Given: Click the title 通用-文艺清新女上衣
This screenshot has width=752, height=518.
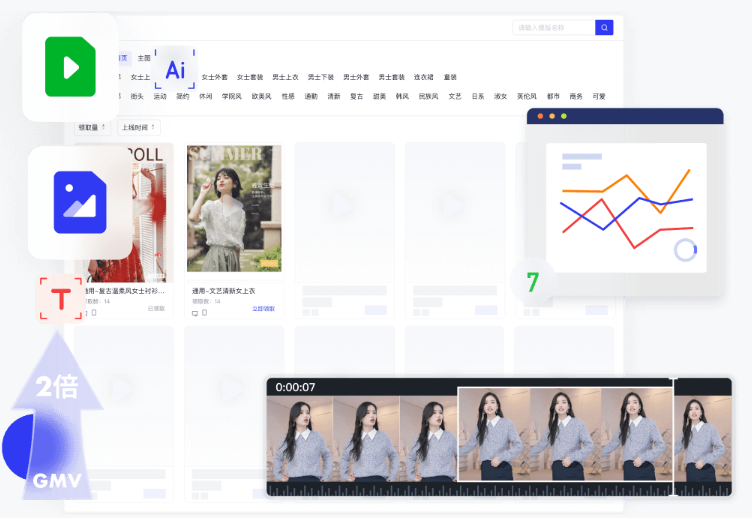Looking at the screenshot, I should (x=223, y=291).
